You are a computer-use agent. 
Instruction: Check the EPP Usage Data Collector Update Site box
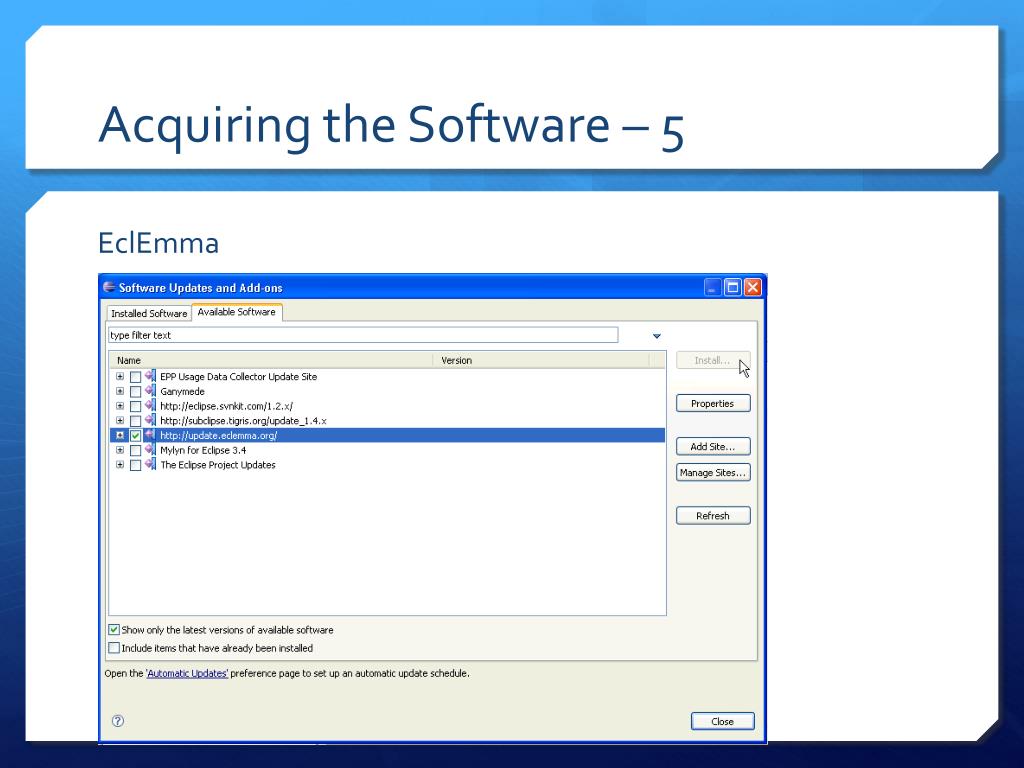[x=135, y=377]
